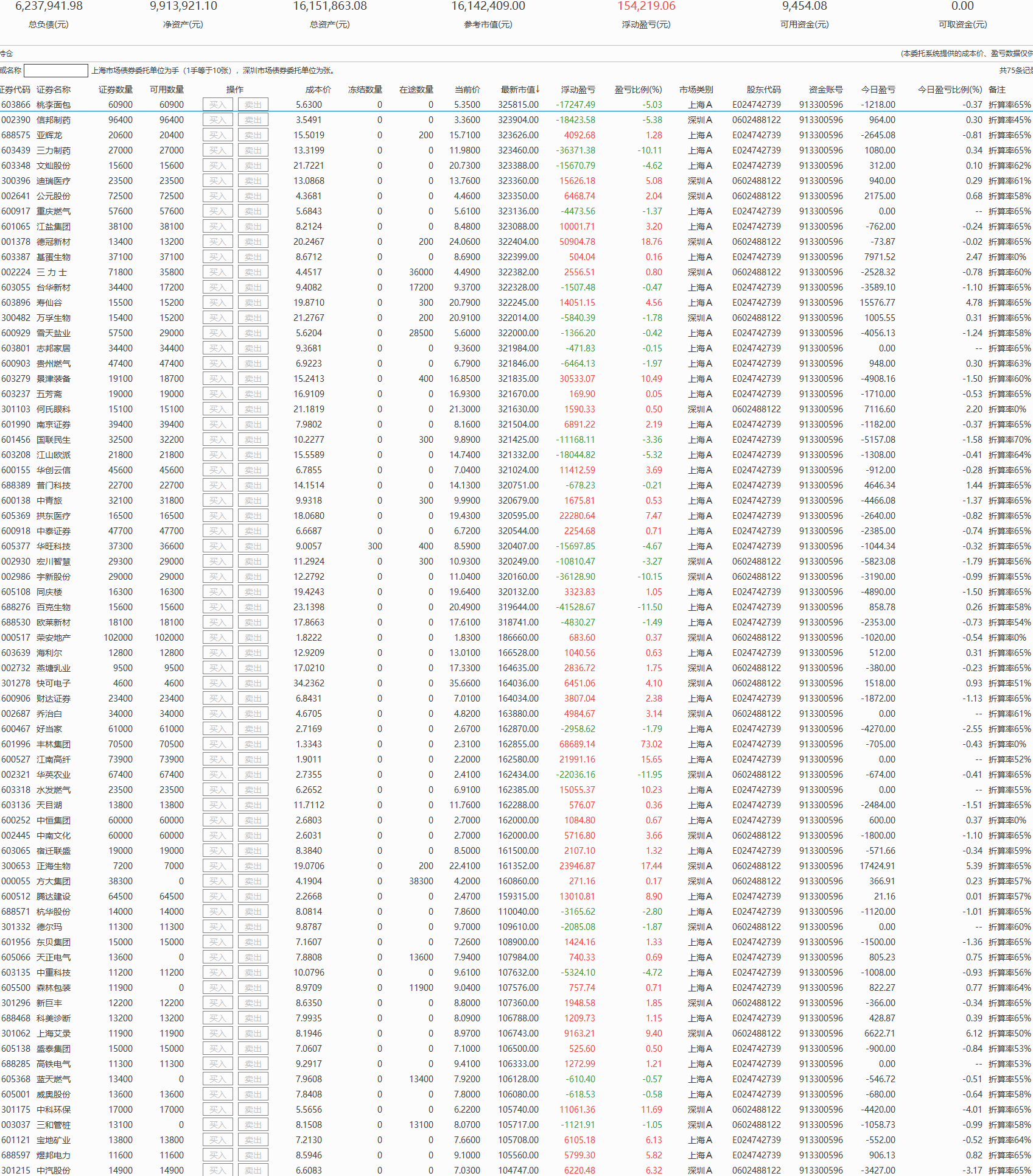The image size is (1033, 1176).
Task: Sell 江山欧派 using its 卖出 button
Action: point(253,455)
